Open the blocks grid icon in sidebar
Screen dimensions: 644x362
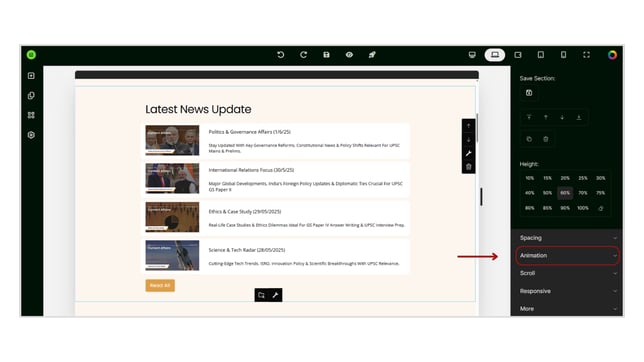[x=31, y=115]
